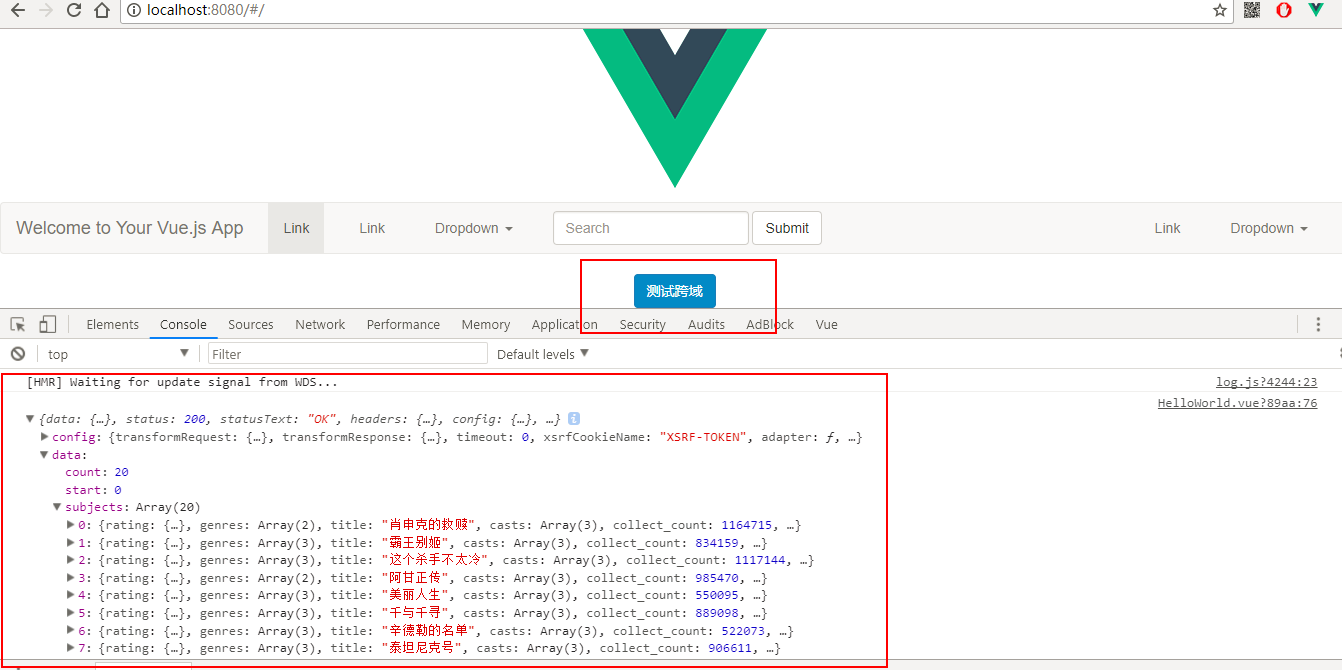Select the Console tab

tap(183, 324)
